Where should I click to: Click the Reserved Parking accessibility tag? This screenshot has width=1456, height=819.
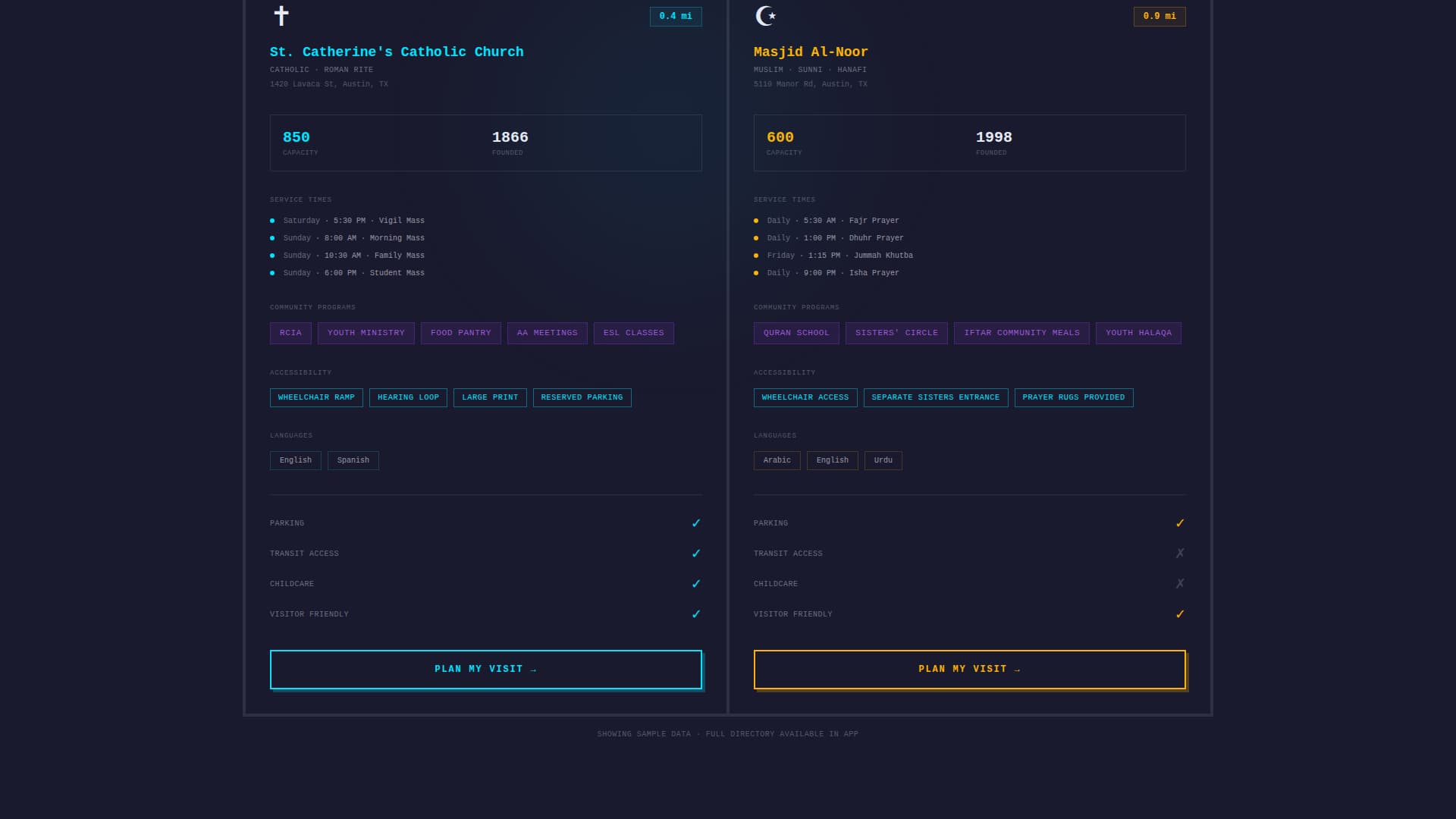click(x=582, y=397)
